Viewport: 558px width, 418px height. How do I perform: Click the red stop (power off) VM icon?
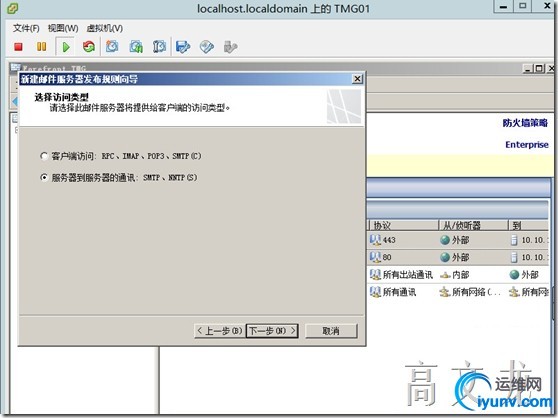click(18, 47)
